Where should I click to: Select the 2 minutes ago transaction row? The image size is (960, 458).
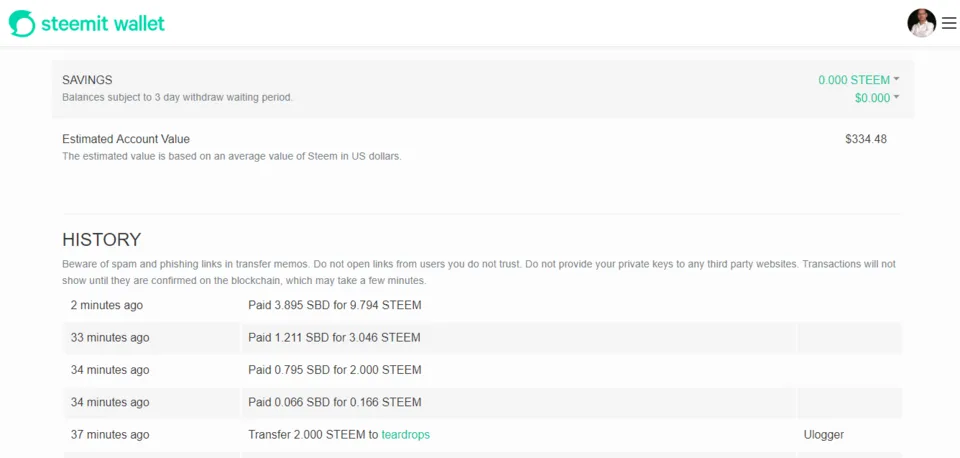482,305
